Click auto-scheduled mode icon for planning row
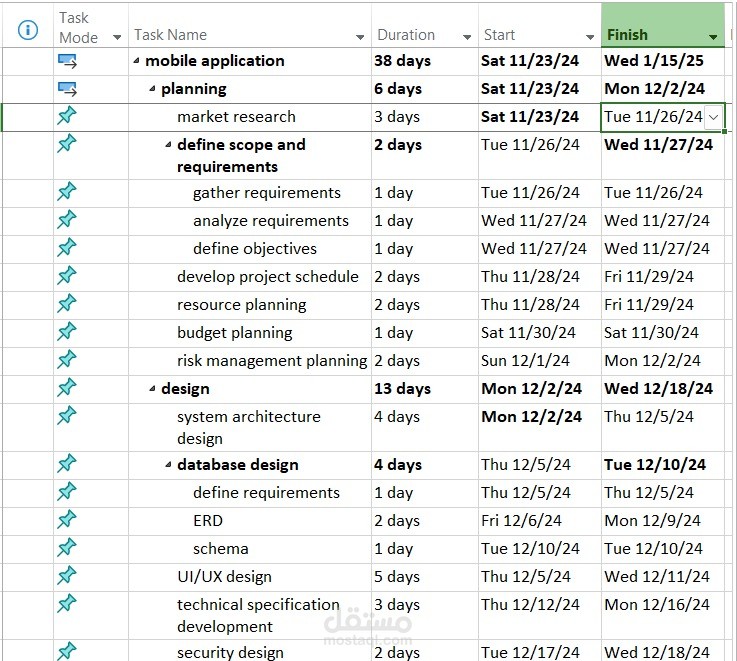 tap(67, 89)
